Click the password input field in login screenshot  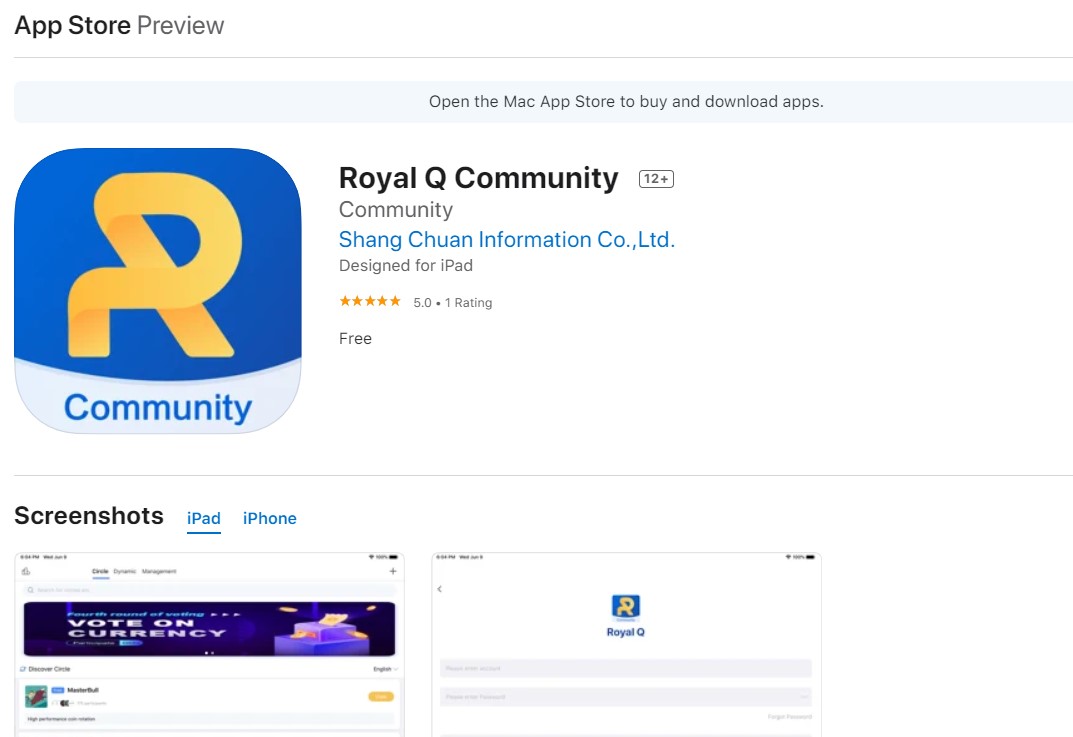[x=625, y=697]
